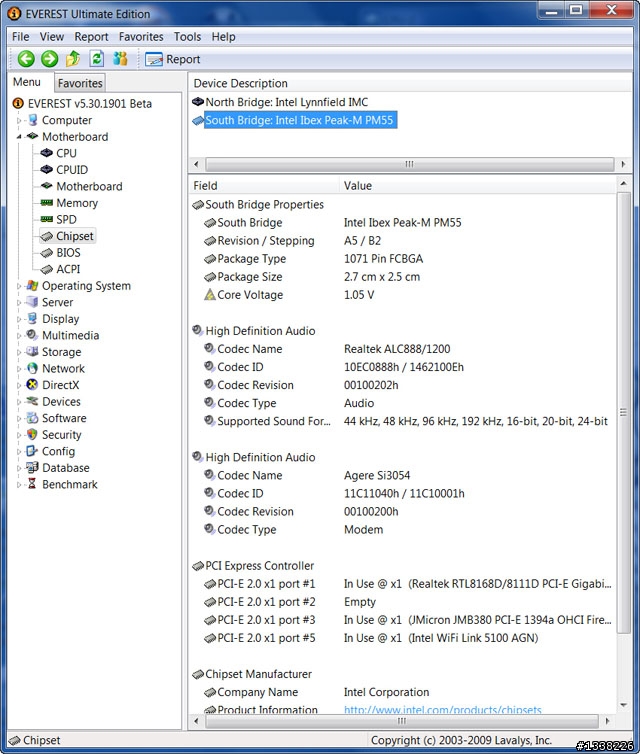The width and height of the screenshot is (640, 754).
Task: Click the Refresh toolbar icon
Action: pos(97,59)
